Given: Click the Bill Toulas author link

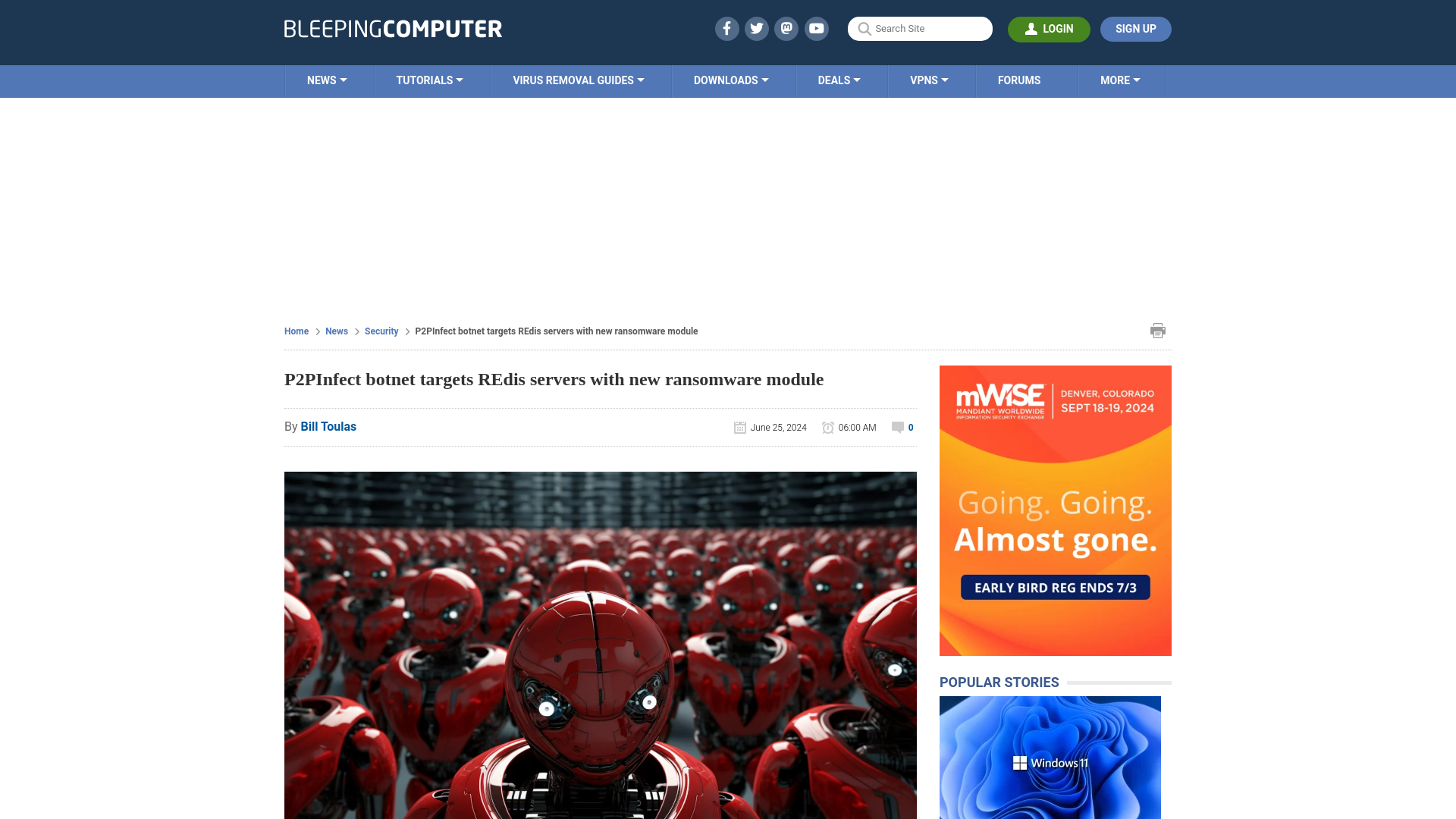Looking at the screenshot, I should point(328,426).
